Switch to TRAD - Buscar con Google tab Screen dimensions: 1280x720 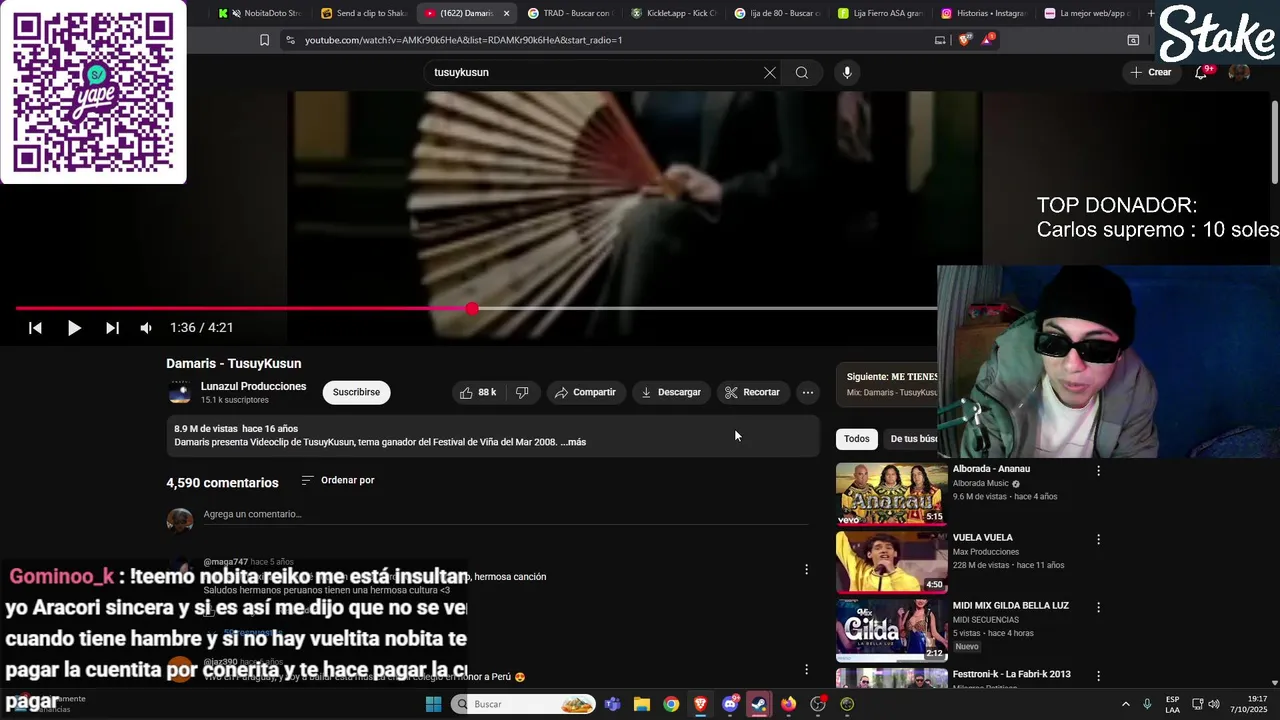[571, 13]
